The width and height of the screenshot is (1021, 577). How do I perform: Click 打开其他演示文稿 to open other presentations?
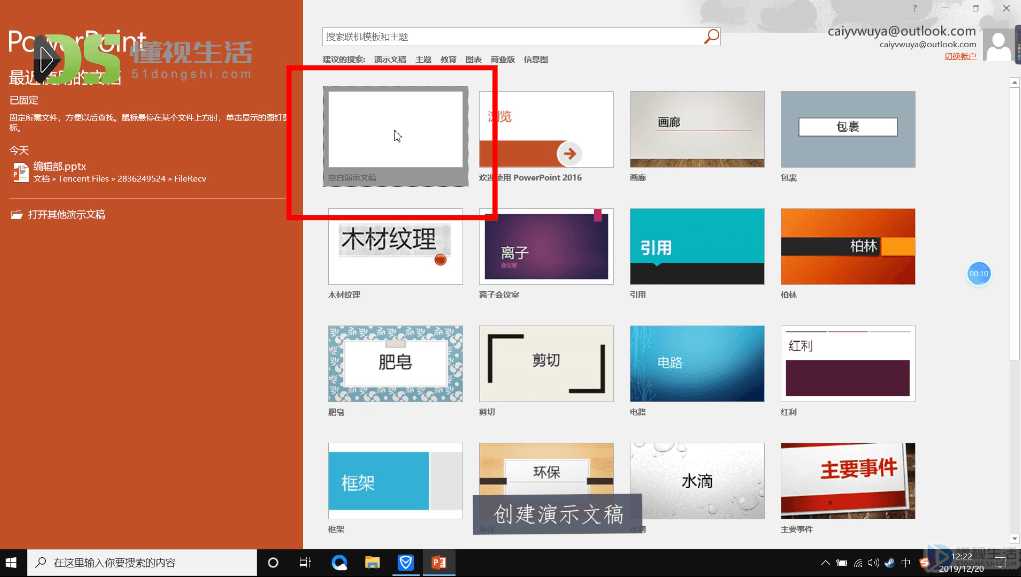click(66, 214)
